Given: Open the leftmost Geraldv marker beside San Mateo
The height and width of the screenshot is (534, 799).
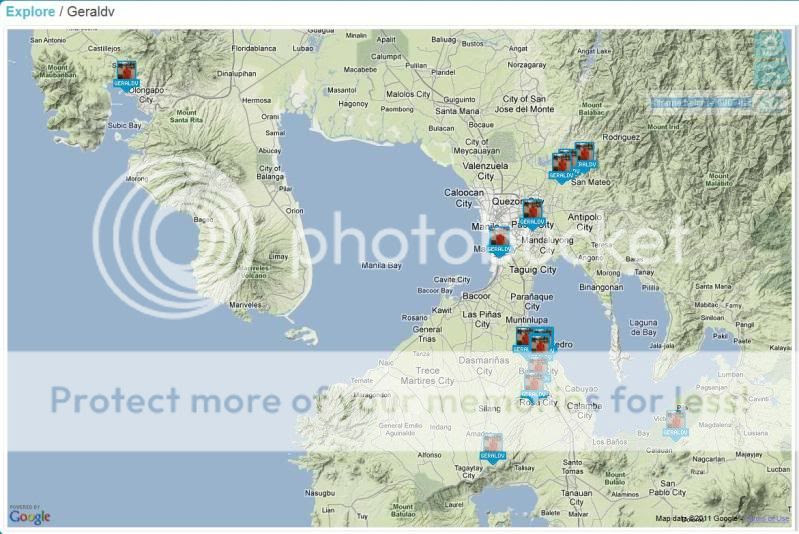Looking at the screenshot, I should click(x=561, y=168).
